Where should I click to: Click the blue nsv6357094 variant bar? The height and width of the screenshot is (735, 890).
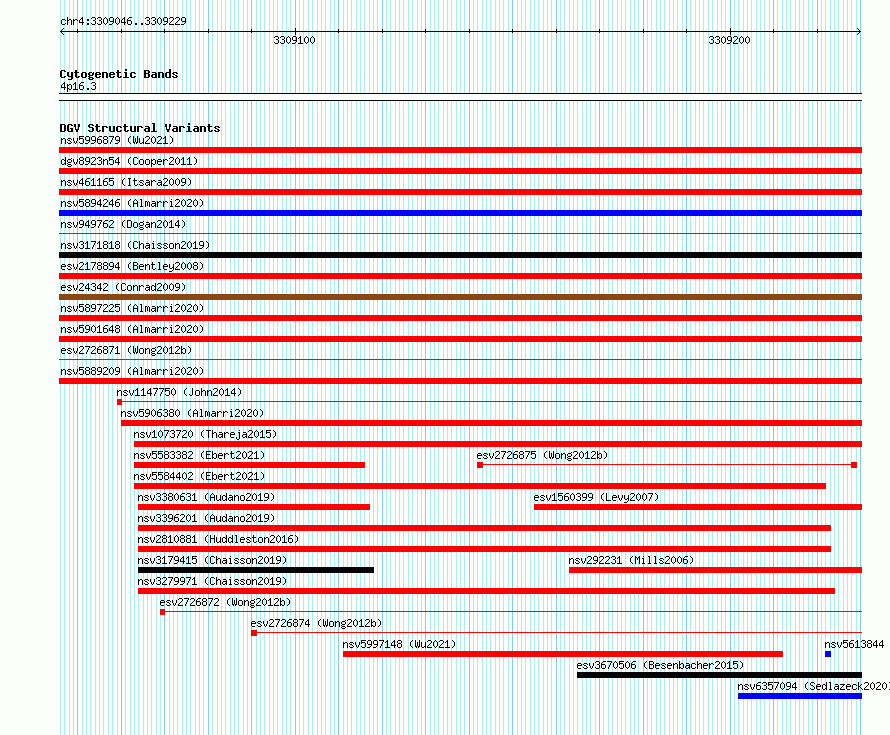tap(800, 696)
